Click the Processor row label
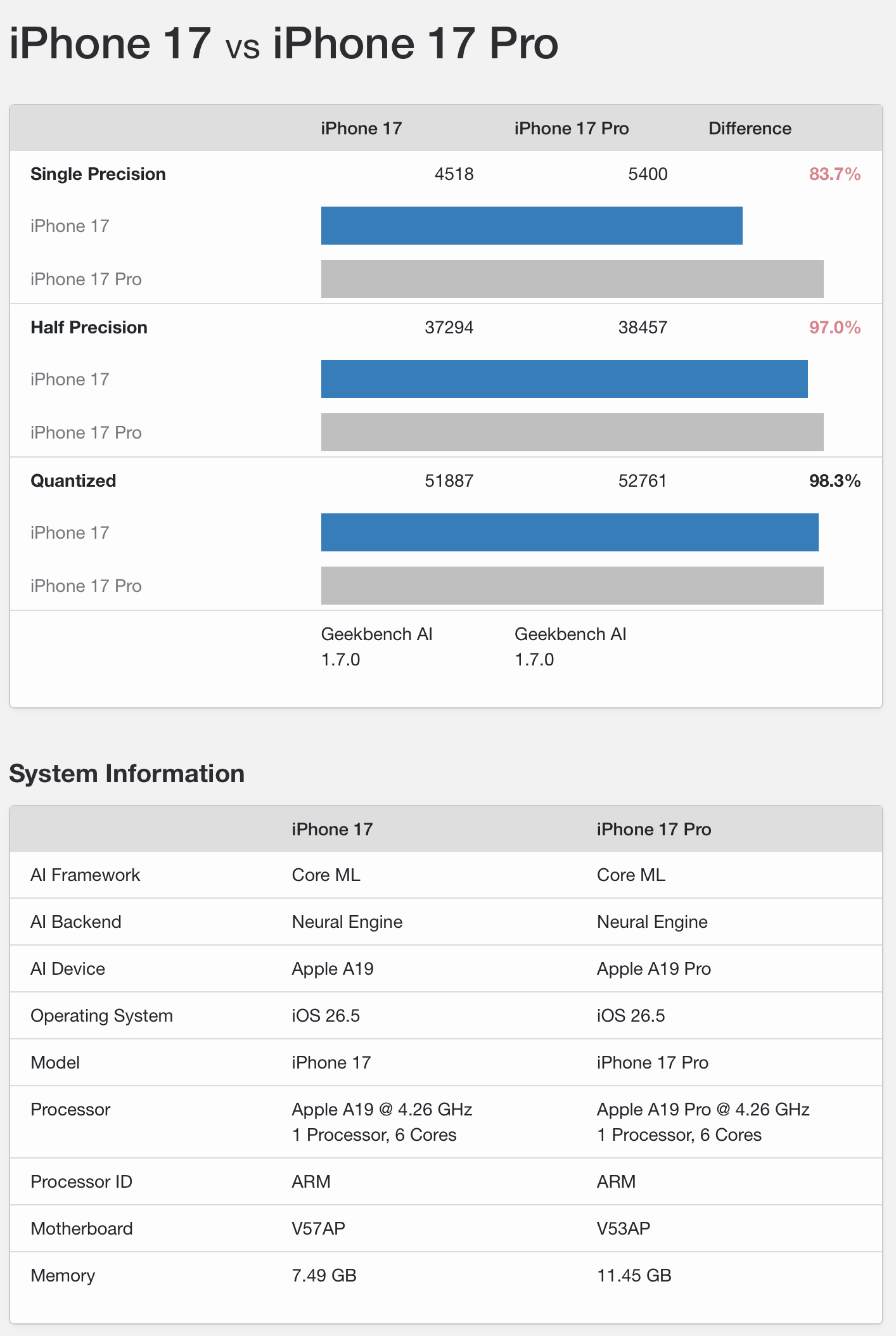 point(70,1110)
